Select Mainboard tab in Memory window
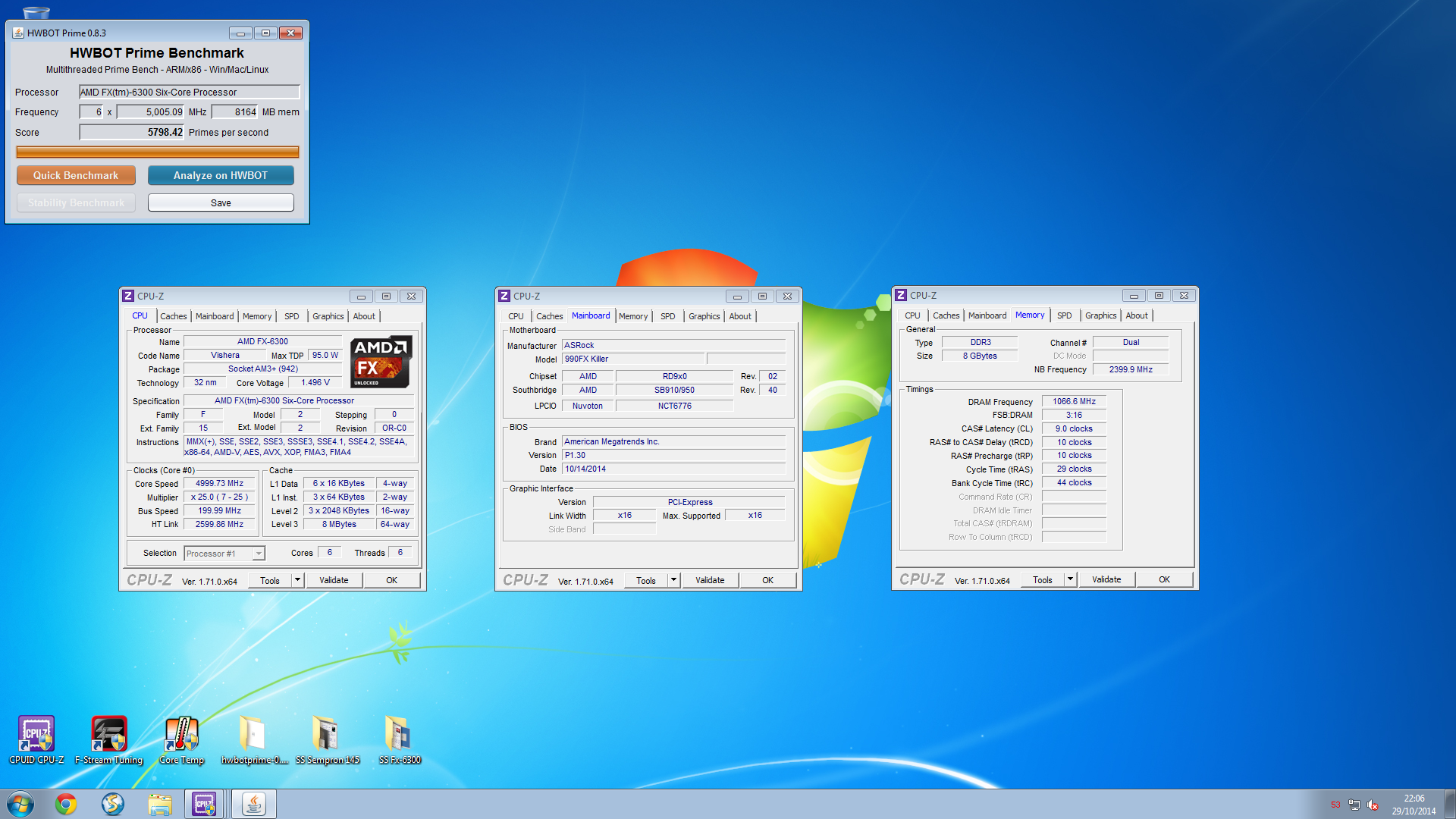The image size is (1456, 819). 987,315
